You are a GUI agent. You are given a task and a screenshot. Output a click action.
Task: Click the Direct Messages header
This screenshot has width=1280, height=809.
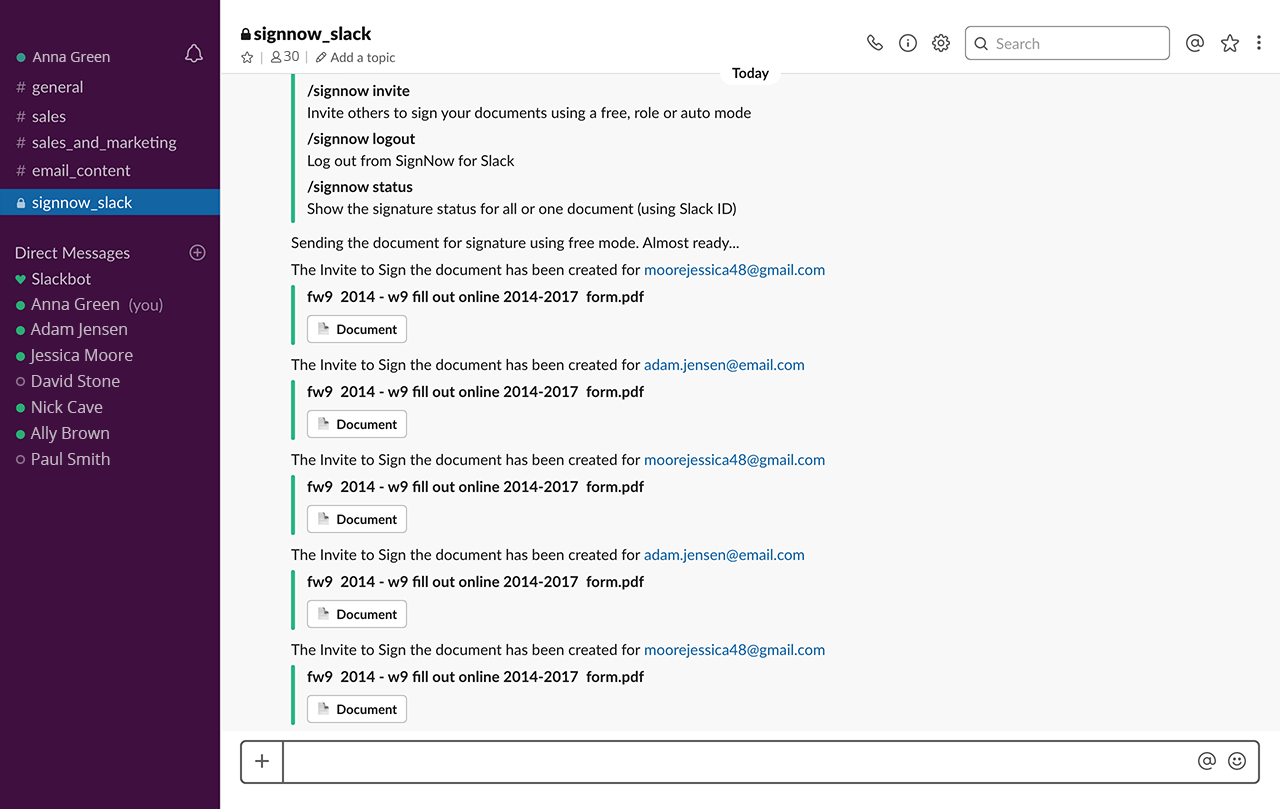tap(72, 253)
